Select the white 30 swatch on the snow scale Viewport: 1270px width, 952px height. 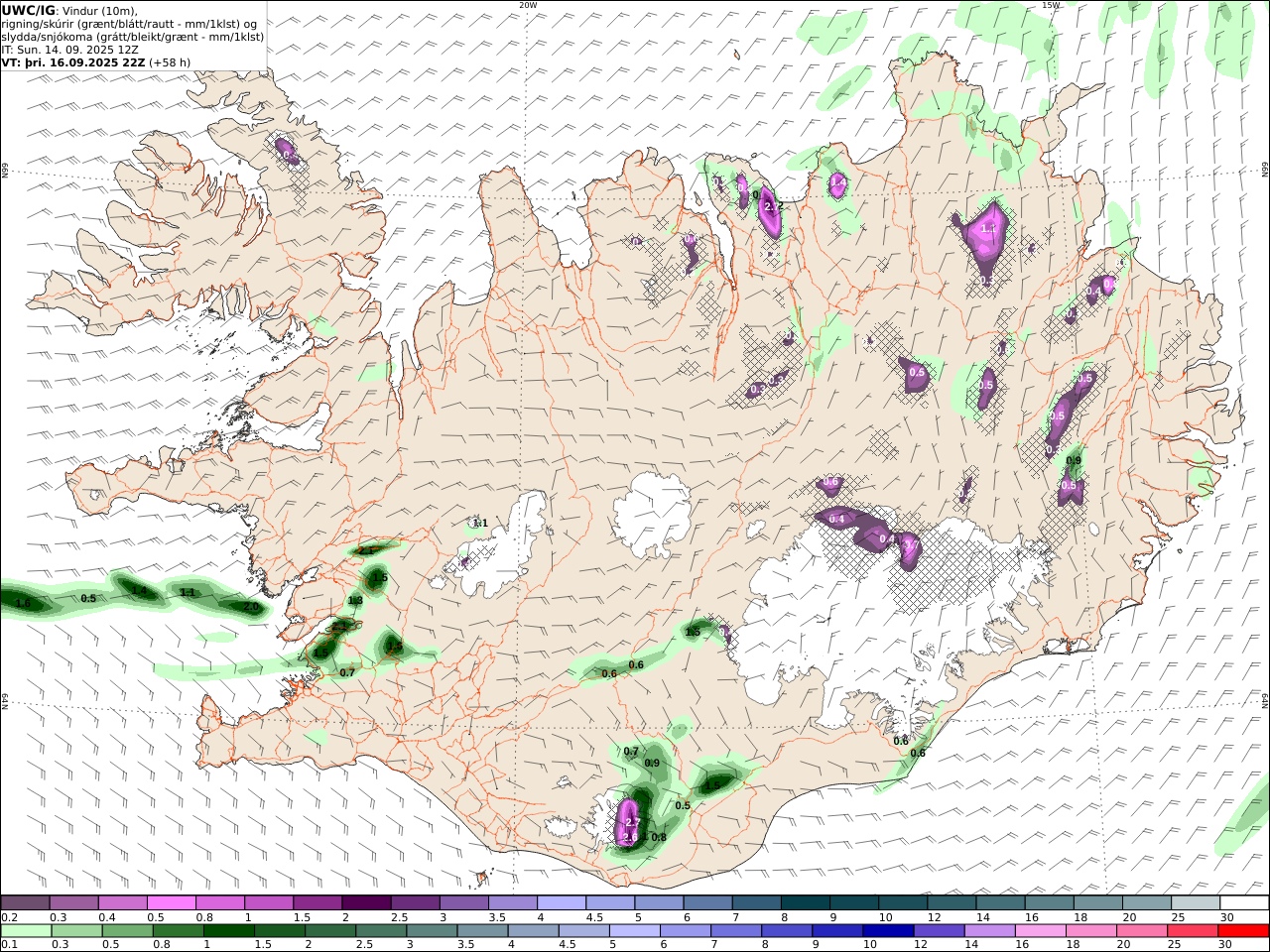point(1244,902)
